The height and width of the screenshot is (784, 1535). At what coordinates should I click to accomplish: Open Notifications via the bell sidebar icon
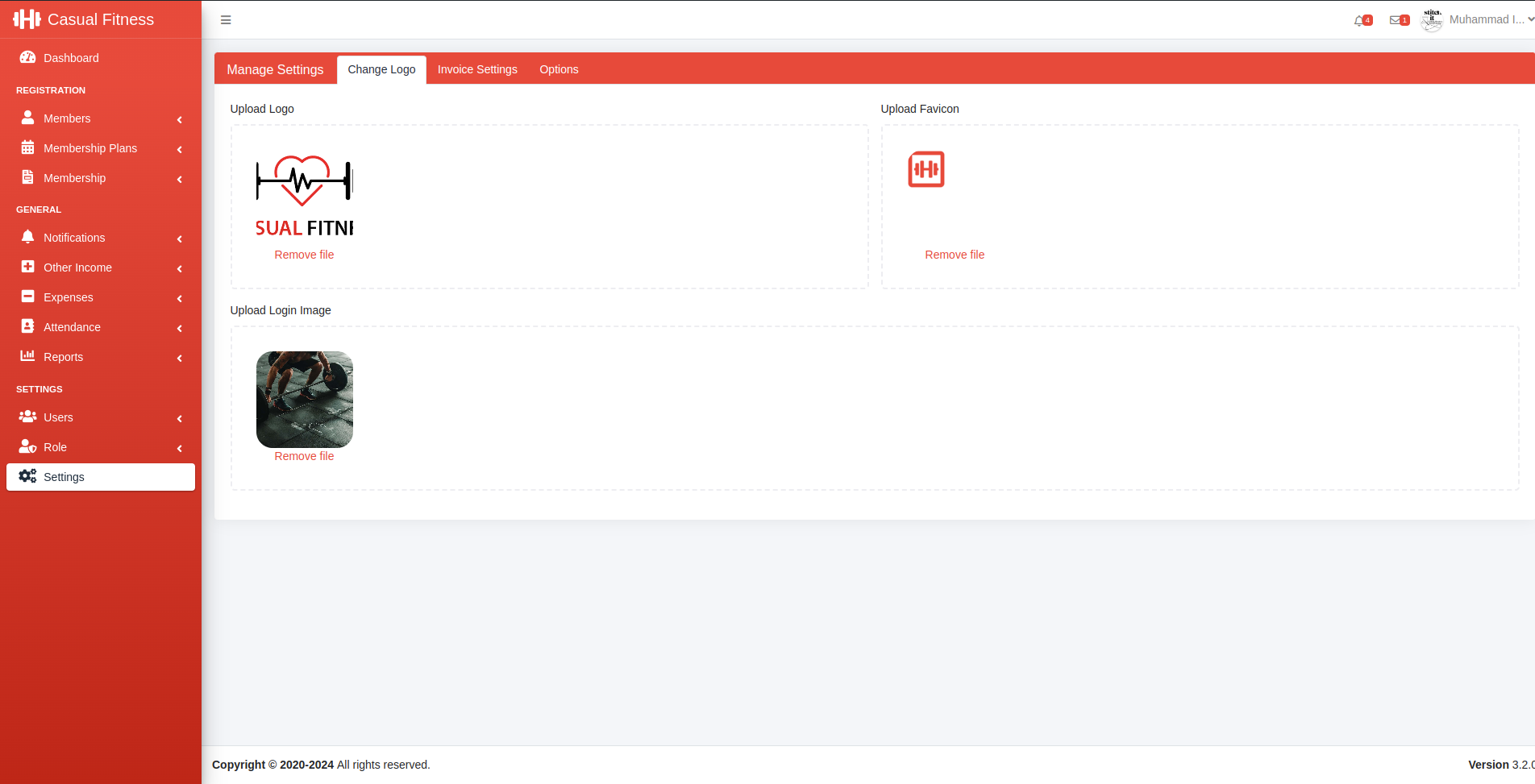point(28,237)
